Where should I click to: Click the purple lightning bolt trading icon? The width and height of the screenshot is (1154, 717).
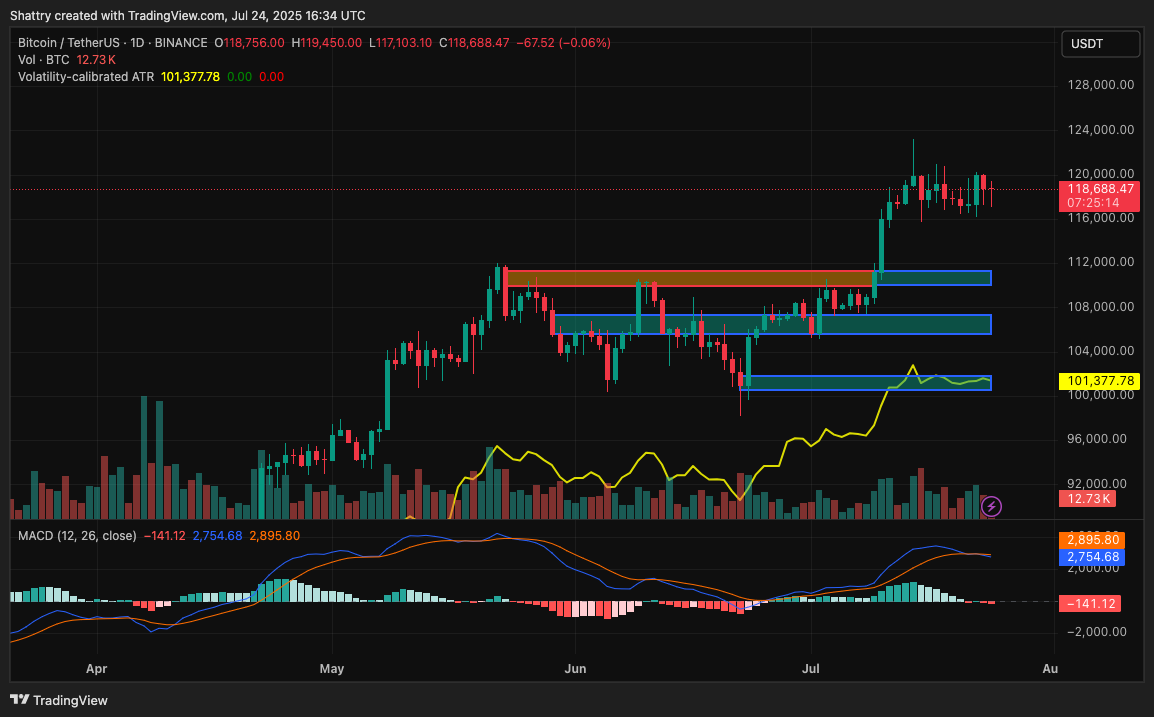(x=989, y=508)
